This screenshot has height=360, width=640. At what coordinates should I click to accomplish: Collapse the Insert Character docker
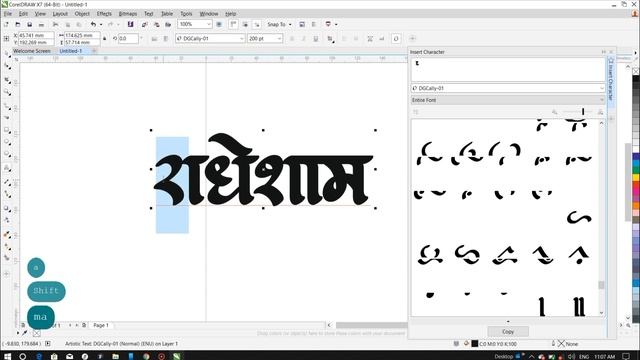[604, 52]
